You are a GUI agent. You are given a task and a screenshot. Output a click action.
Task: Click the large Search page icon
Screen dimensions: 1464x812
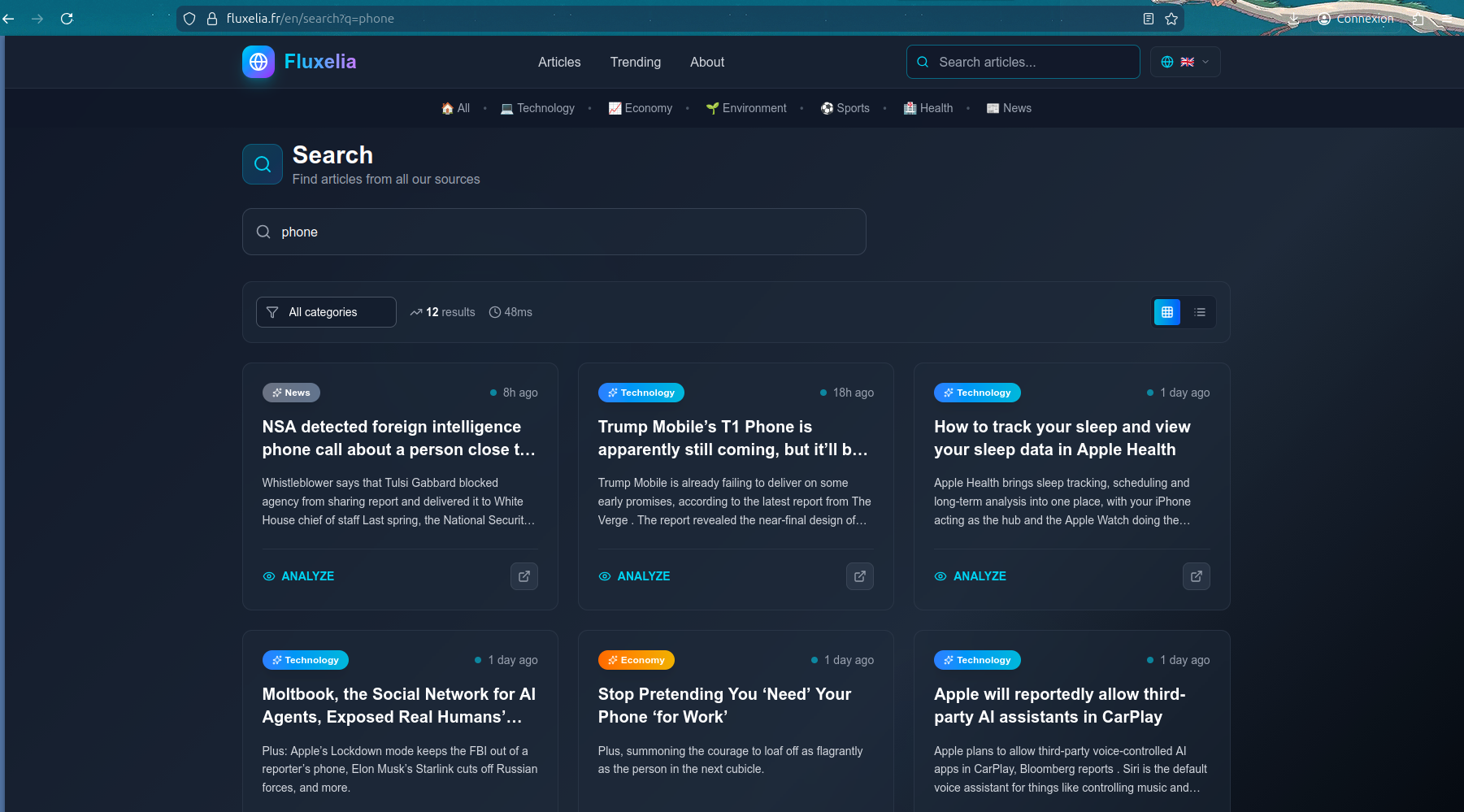pos(263,164)
